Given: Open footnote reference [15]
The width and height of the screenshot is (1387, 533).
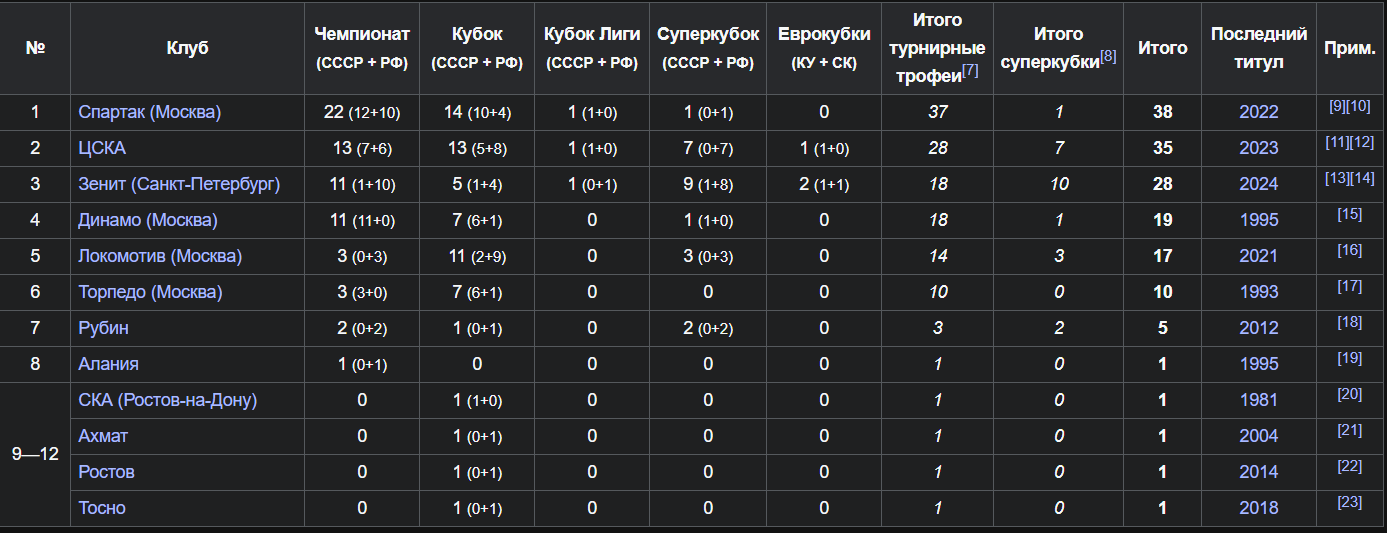Looking at the screenshot, I should [x=1350, y=214].
